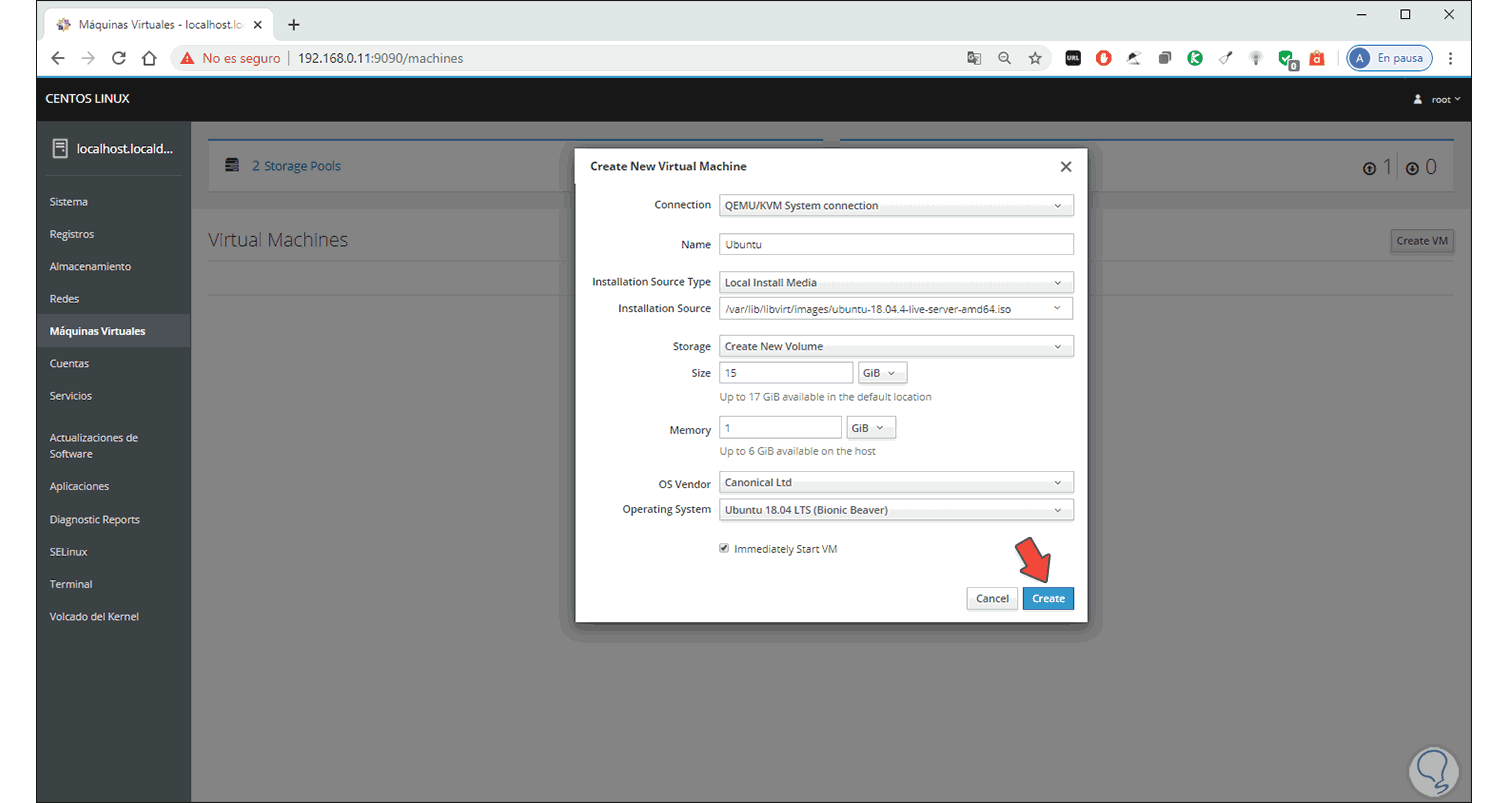Click the CENTOS LINUX brand label

[88, 99]
